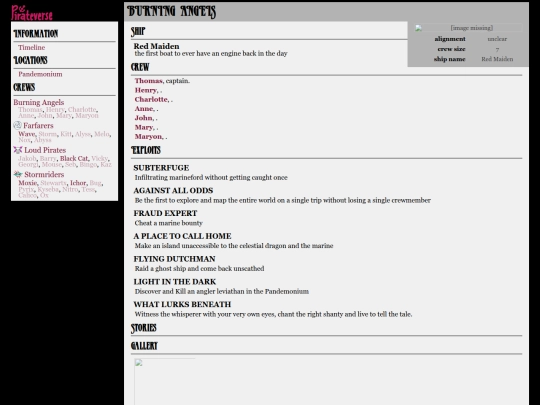Viewport: 540px width, 405px height.
Task: Open Henry in the sidebar list
Action: [x=55, y=110]
